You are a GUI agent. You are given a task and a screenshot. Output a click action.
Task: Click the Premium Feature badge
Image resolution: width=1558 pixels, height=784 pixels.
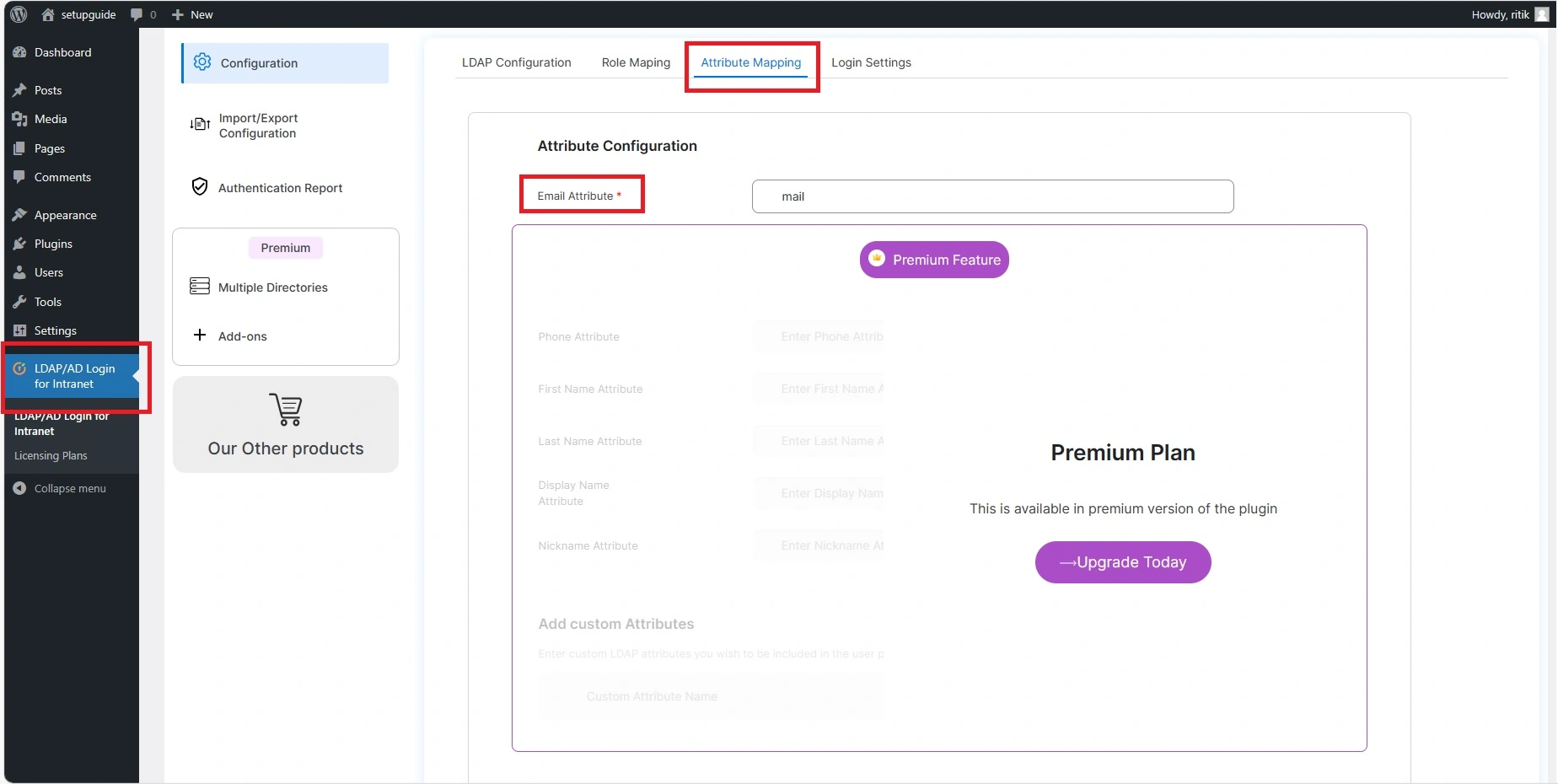click(x=934, y=260)
